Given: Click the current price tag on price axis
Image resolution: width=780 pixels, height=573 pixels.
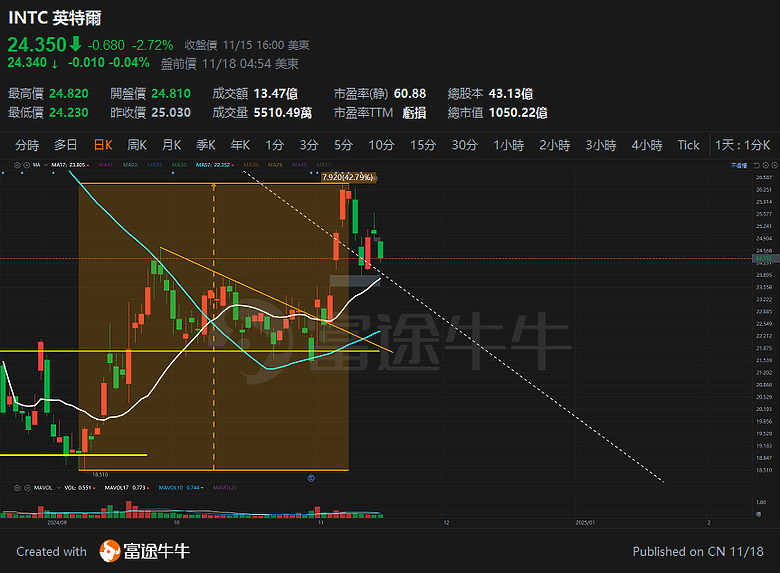Looking at the screenshot, I should pyautogui.click(x=764, y=258).
